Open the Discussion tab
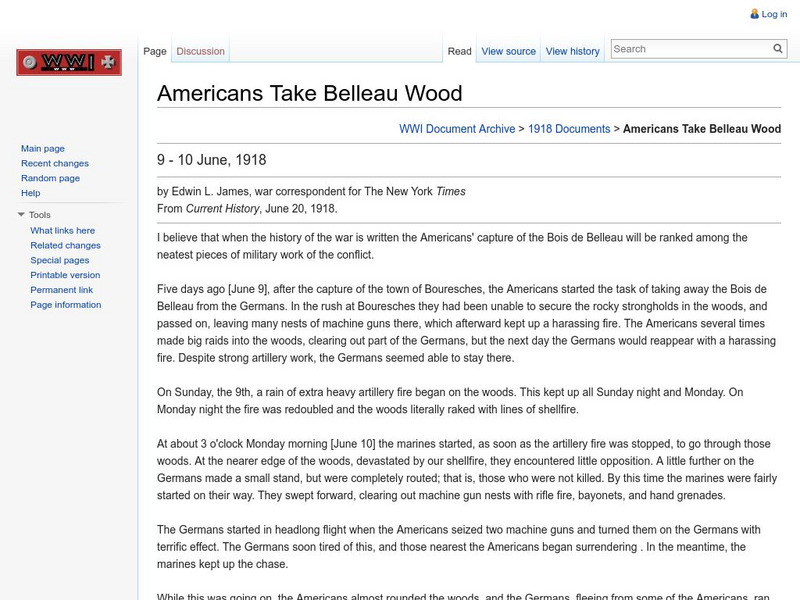This screenshot has width=800, height=600. 200,50
